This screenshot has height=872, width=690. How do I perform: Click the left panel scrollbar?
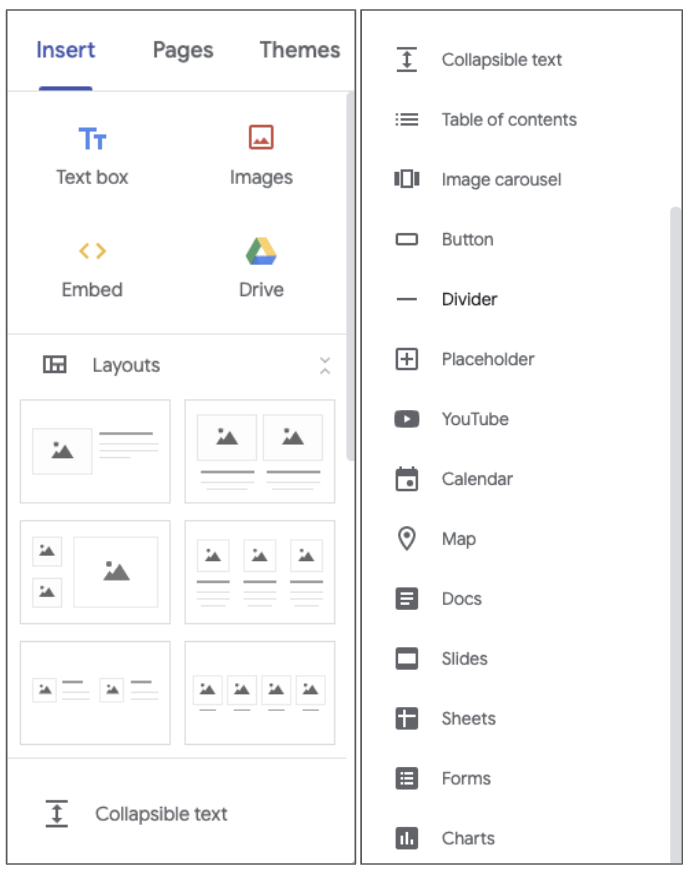point(350,276)
